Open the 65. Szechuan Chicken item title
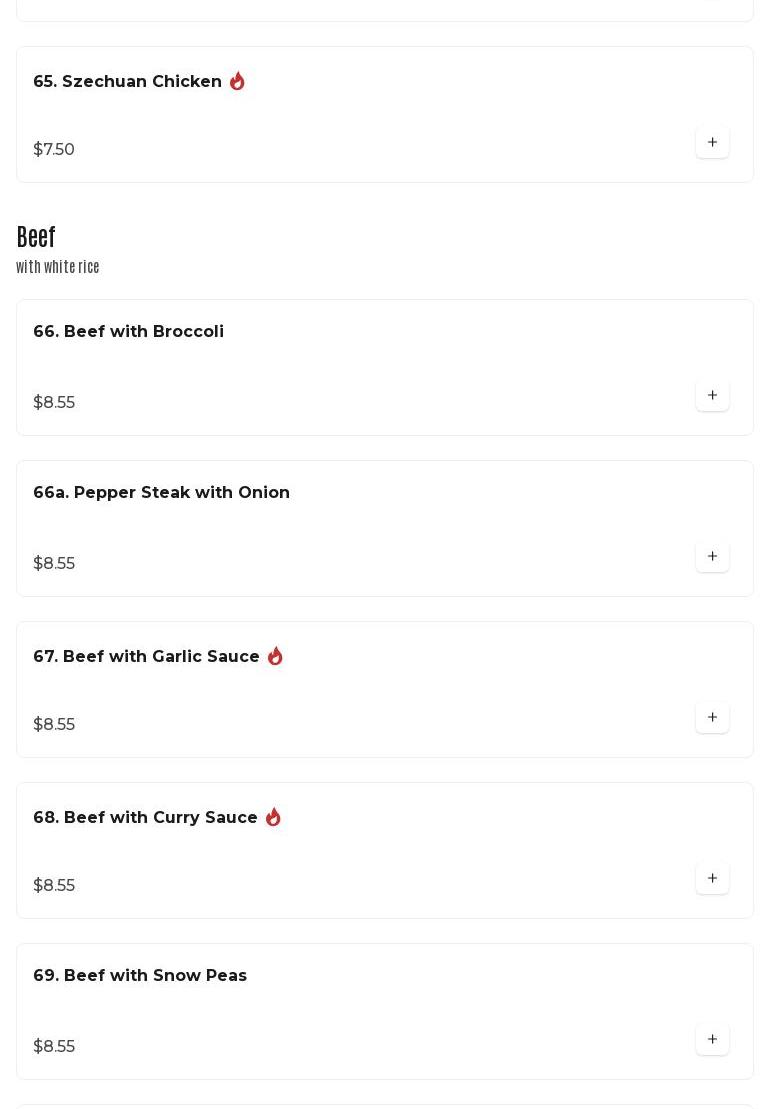The width and height of the screenshot is (770, 1109). [127, 81]
